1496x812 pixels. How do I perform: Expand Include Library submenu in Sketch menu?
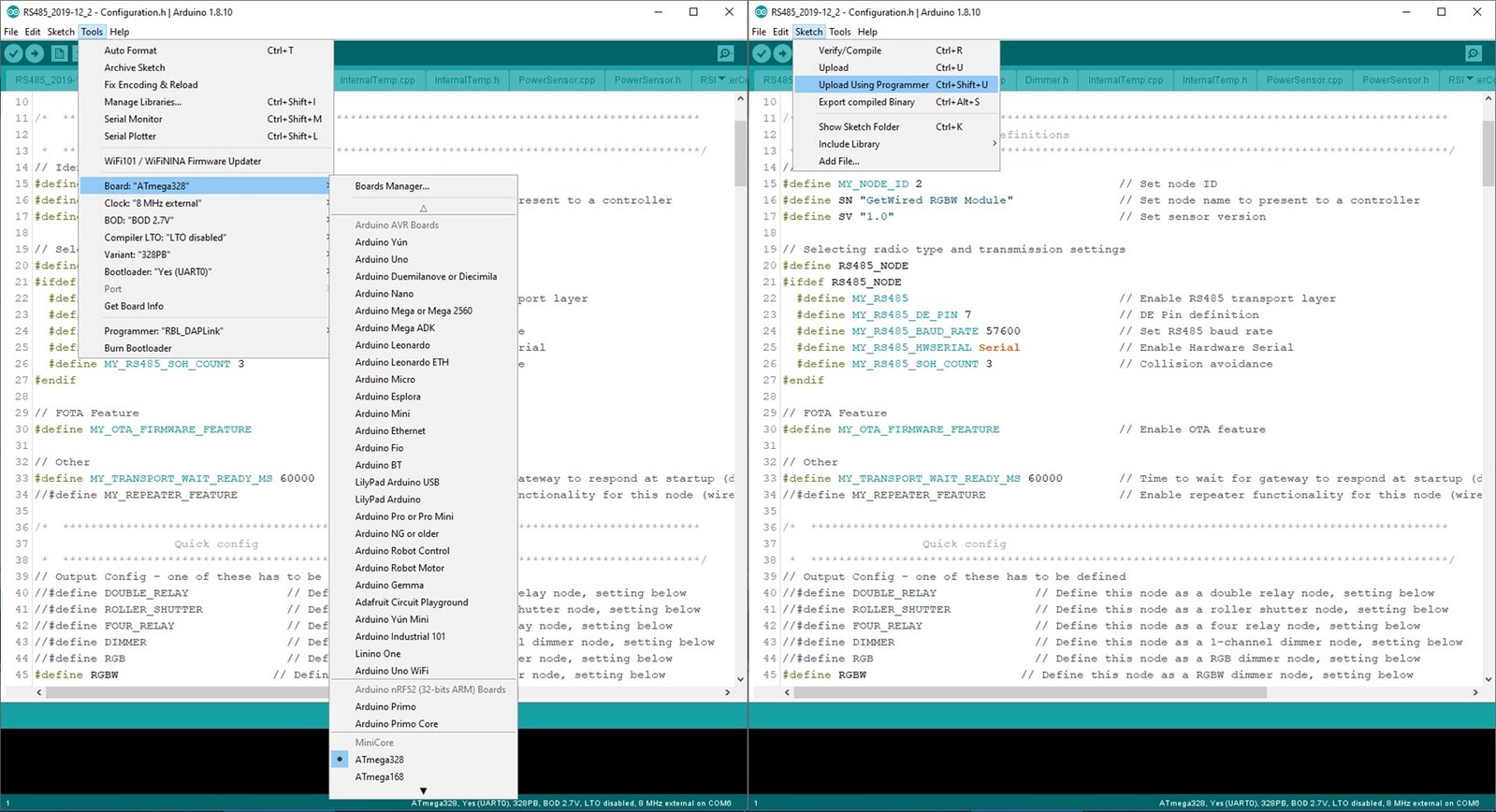tap(896, 144)
